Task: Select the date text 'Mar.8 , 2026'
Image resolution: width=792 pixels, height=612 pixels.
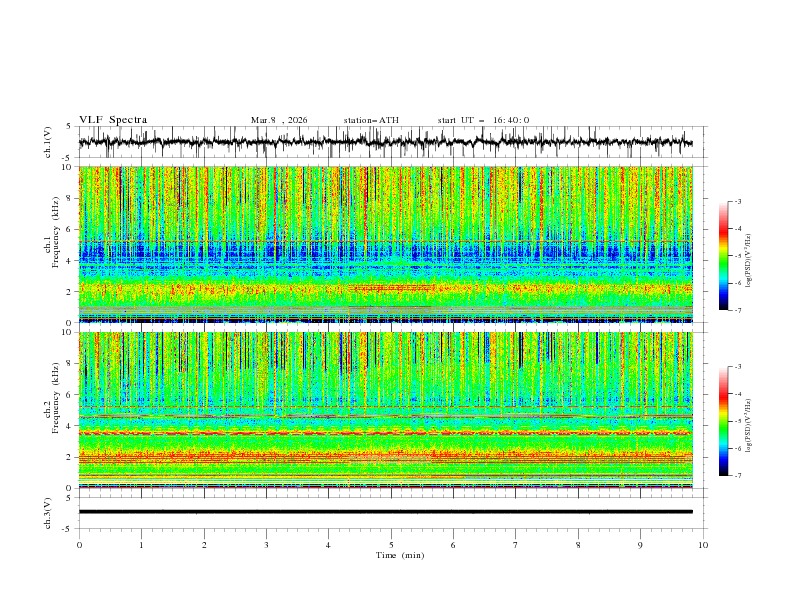Action: [279, 120]
